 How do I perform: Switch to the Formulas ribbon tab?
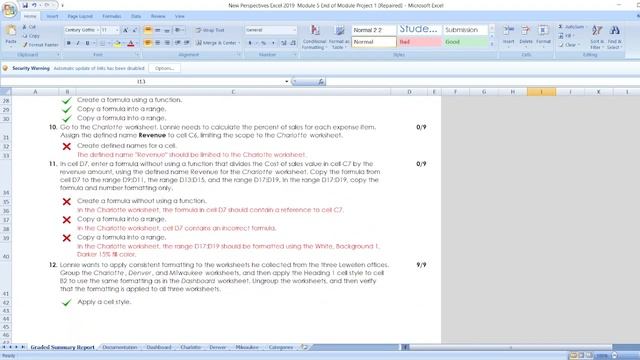click(x=111, y=16)
